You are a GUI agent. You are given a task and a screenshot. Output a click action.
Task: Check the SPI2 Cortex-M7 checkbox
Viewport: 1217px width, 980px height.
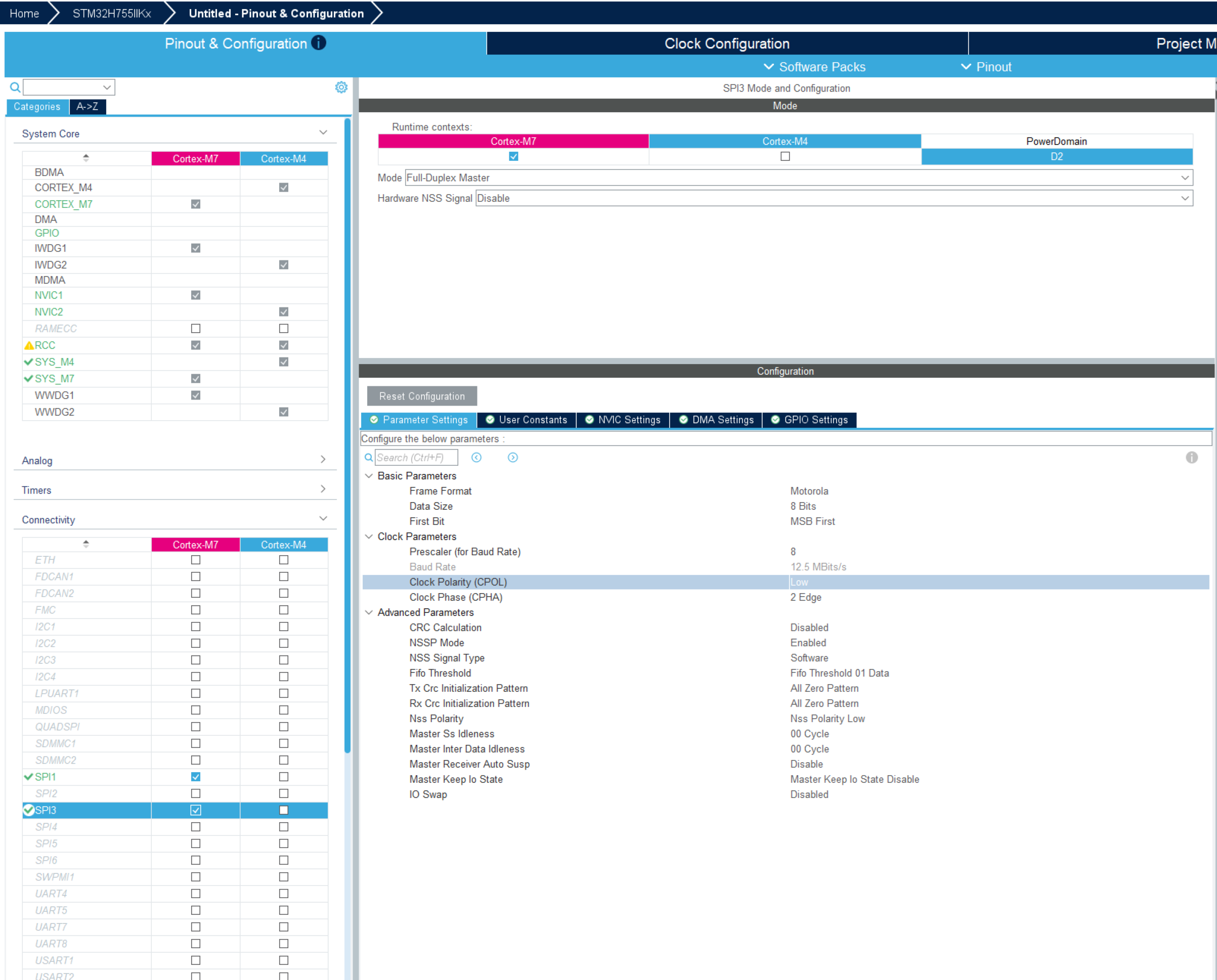coord(195,794)
